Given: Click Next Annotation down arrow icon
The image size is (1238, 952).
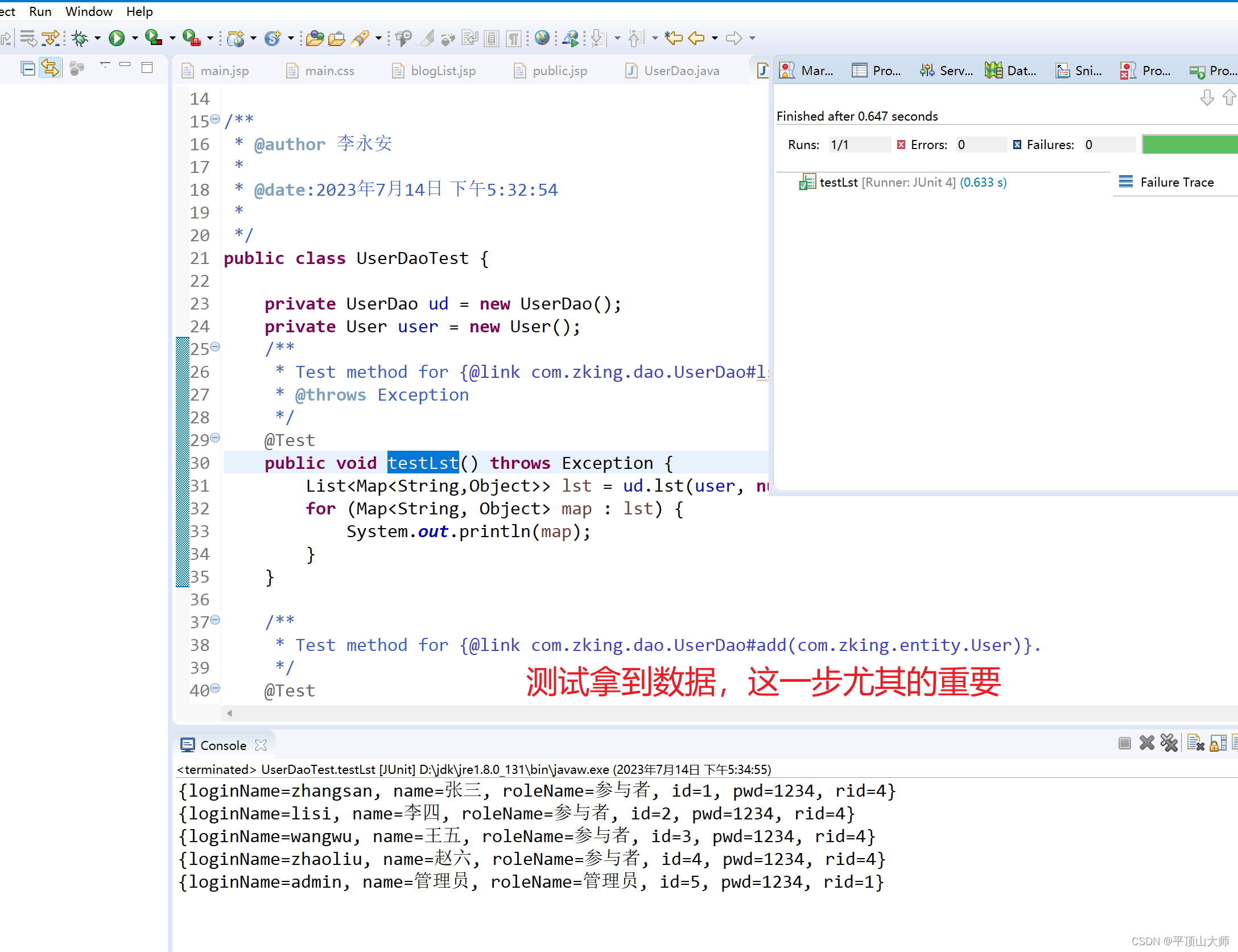Looking at the screenshot, I should click(598, 38).
